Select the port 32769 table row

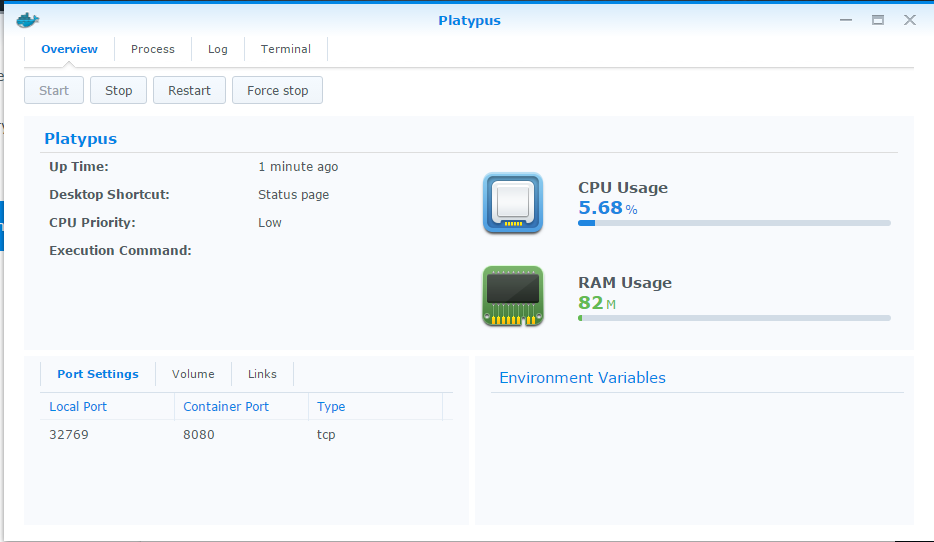[240, 435]
